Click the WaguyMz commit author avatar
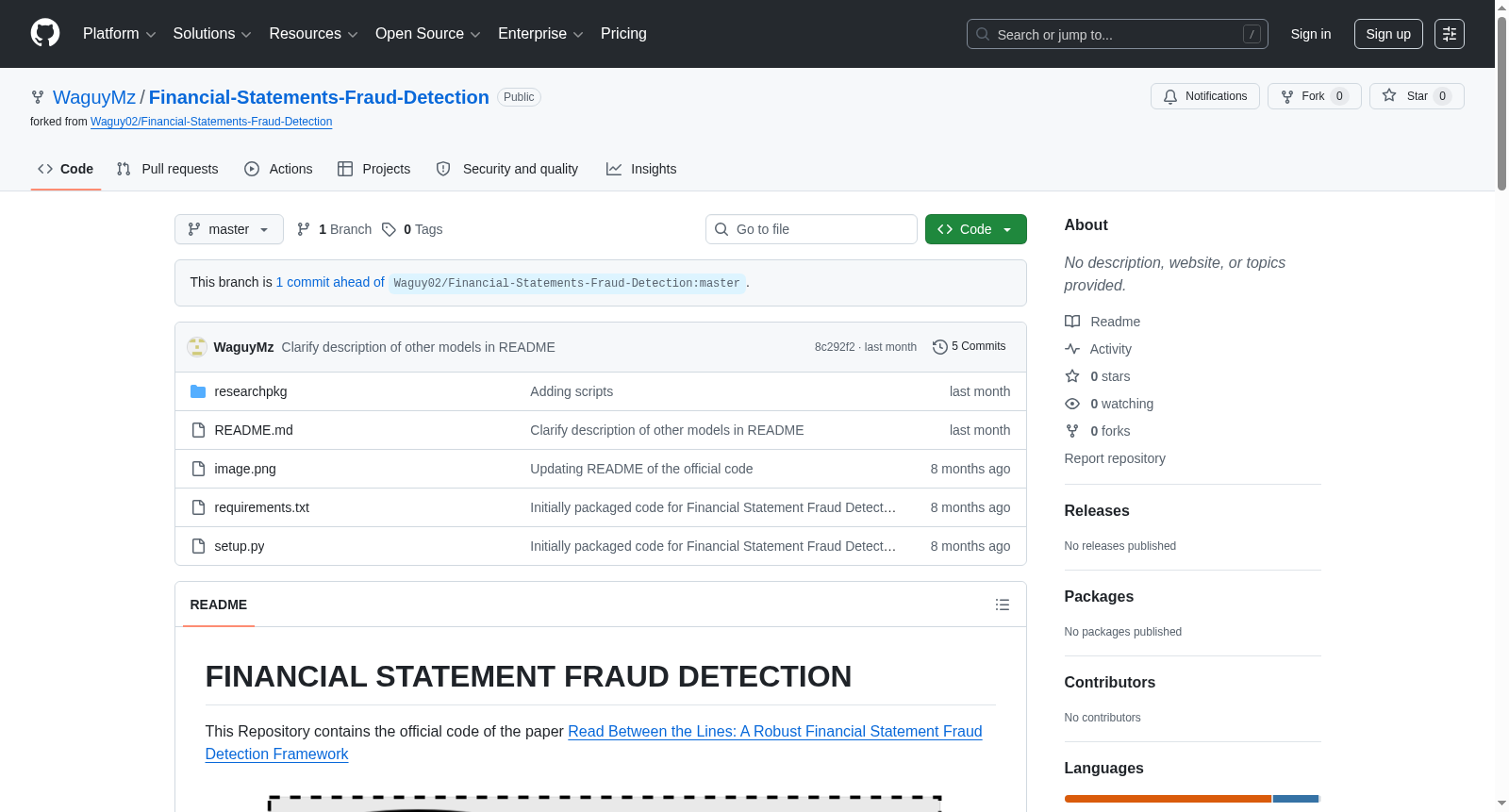 (197, 347)
